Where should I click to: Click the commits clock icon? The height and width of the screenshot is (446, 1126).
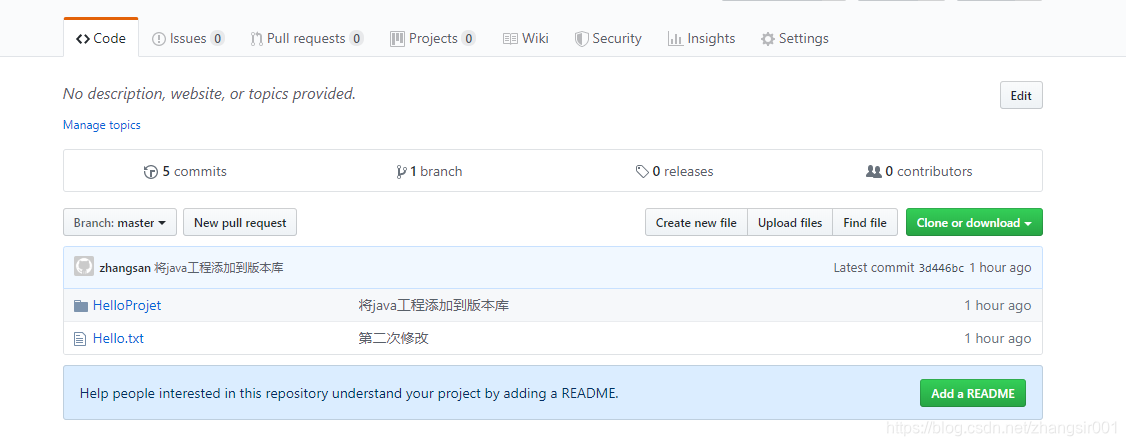click(x=151, y=172)
